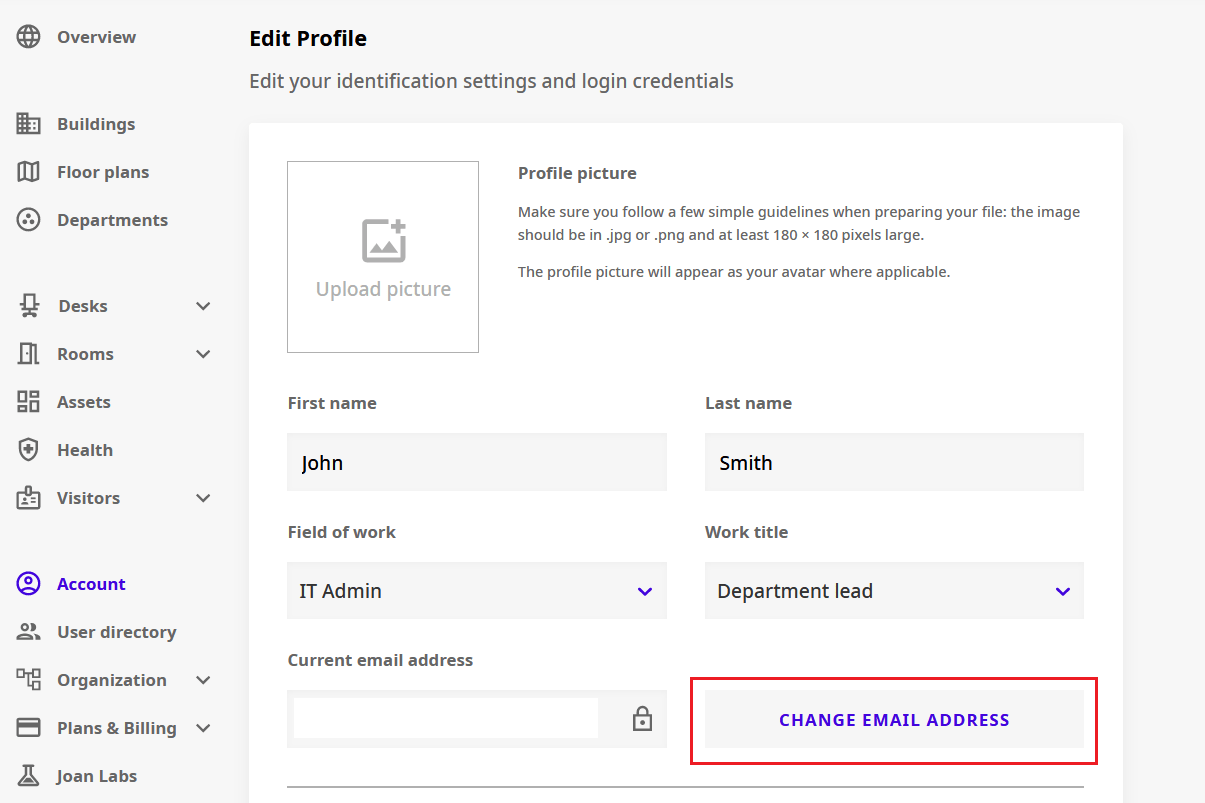Click the User directory people icon

click(x=28, y=631)
